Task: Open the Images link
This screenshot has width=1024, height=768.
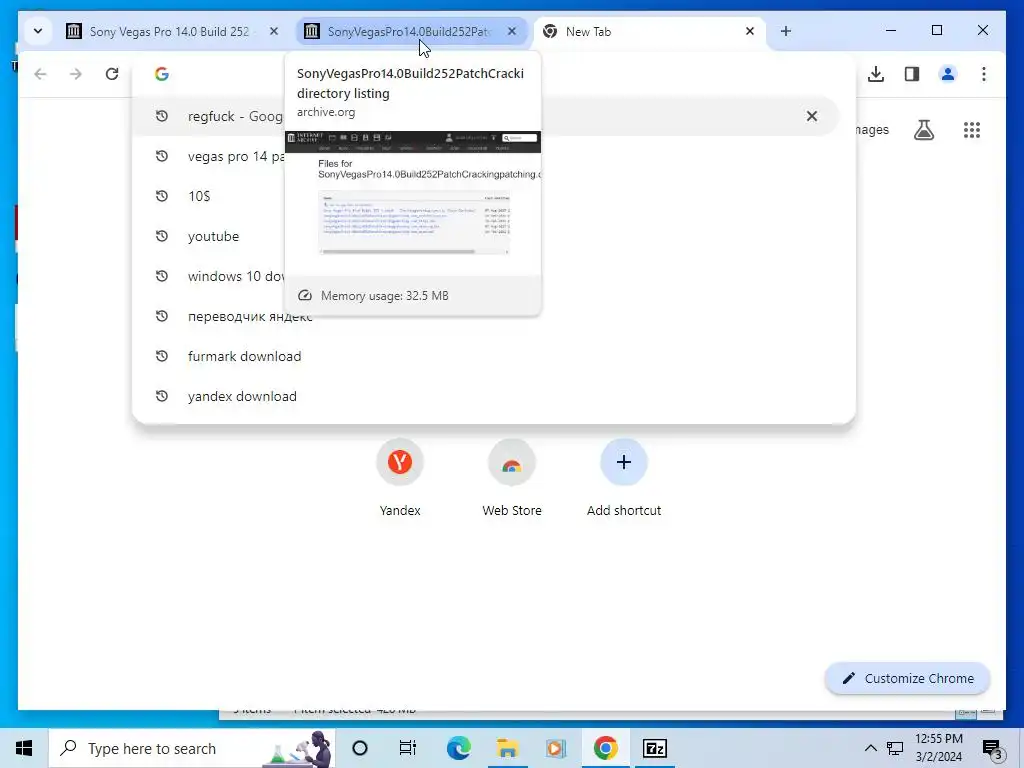Action: pyautogui.click(x=872, y=130)
